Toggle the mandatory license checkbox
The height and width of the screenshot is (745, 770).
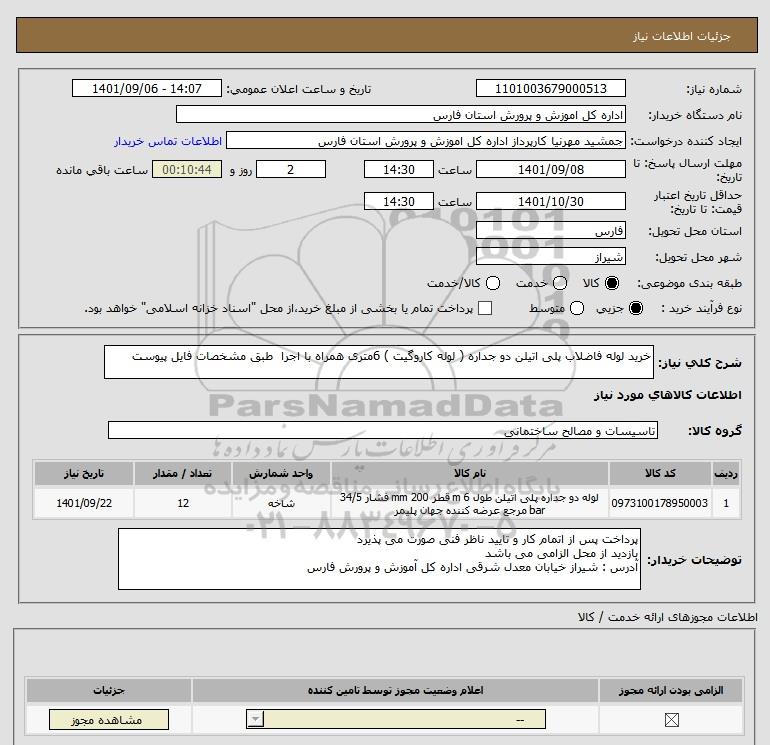[x=671, y=720]
